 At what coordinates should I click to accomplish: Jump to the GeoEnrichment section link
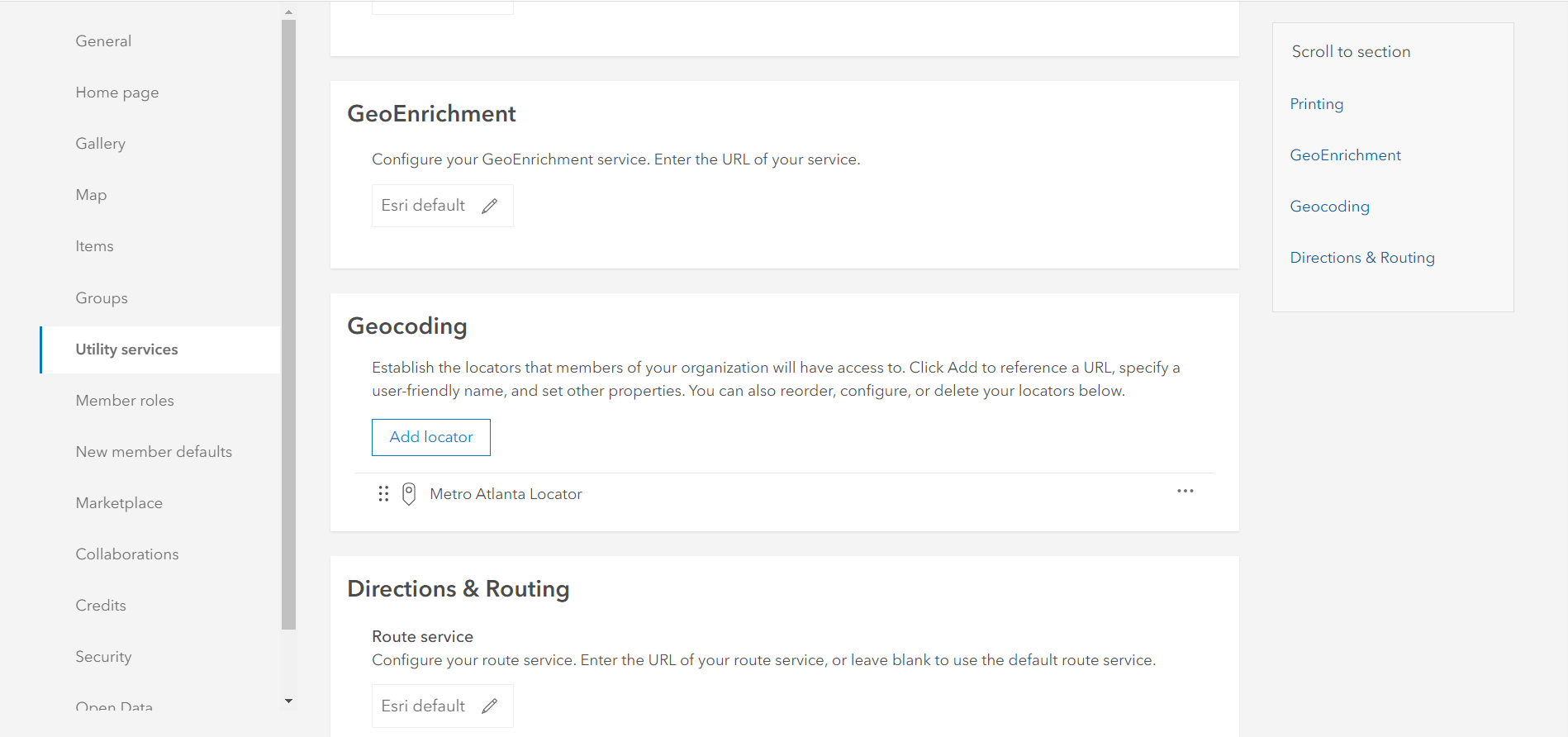[x=1345, y=155]
